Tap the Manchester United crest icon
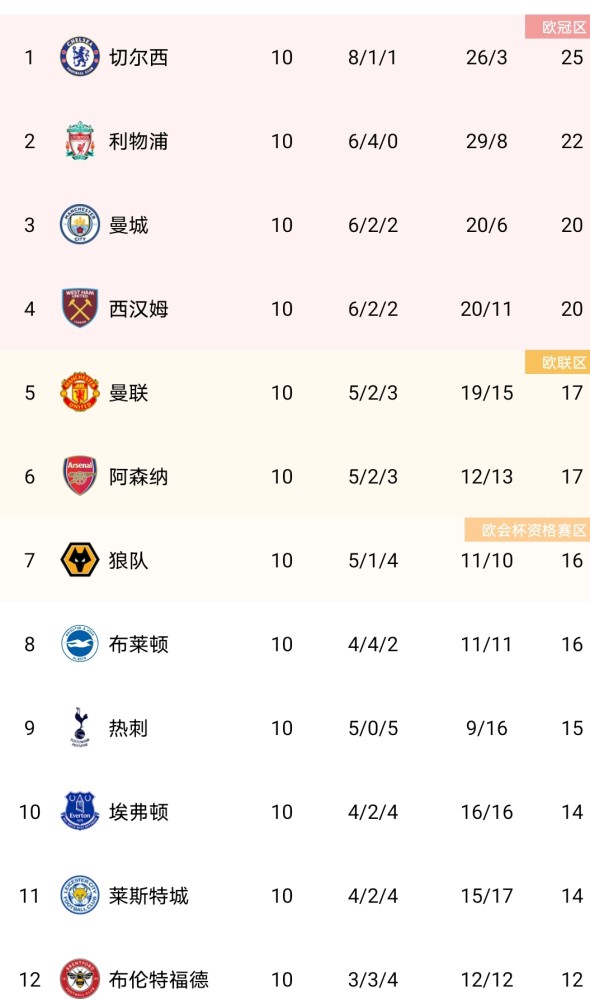 pos(80,392)
